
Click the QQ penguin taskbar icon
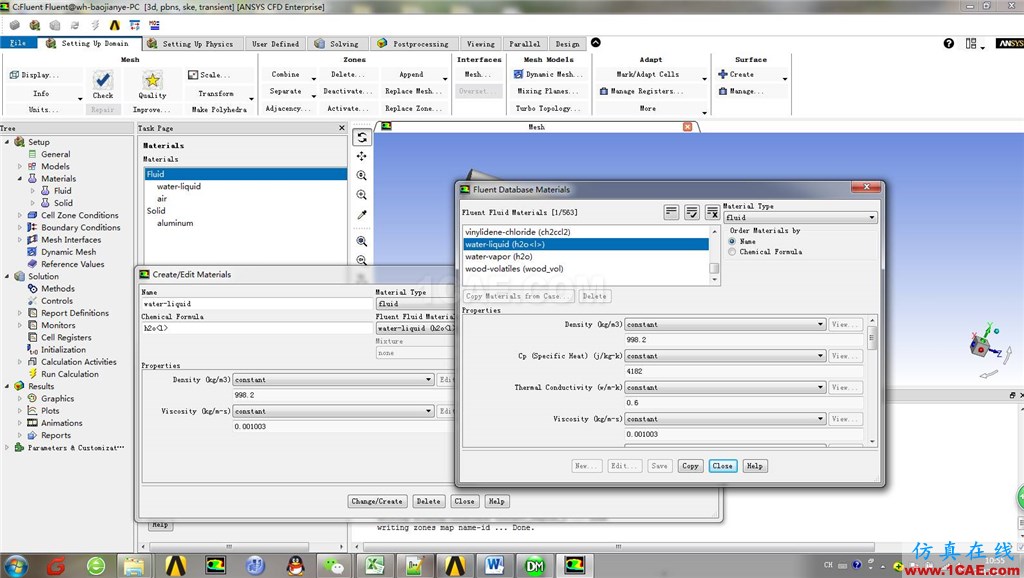[x=295, y=565]
